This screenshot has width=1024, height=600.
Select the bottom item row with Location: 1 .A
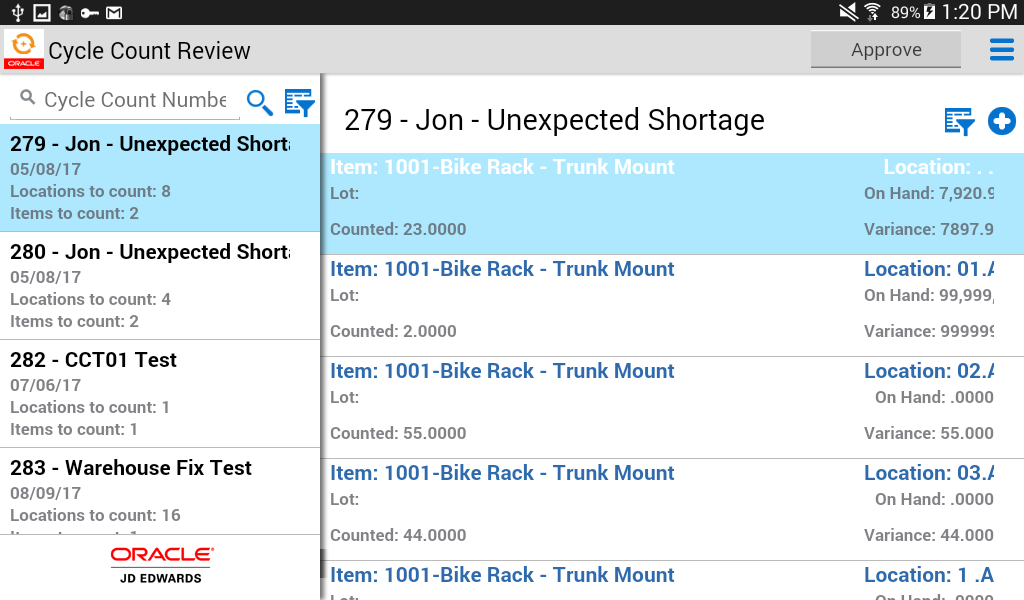point(673,580)
